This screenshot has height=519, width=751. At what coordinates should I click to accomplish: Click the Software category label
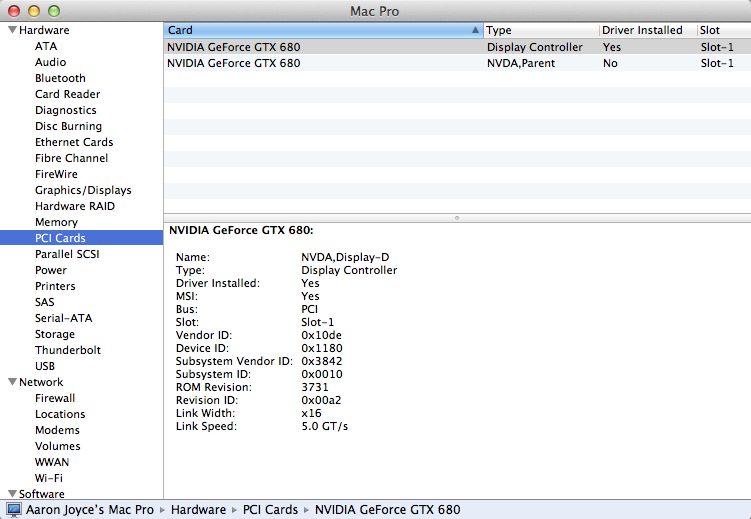point(42,494)
